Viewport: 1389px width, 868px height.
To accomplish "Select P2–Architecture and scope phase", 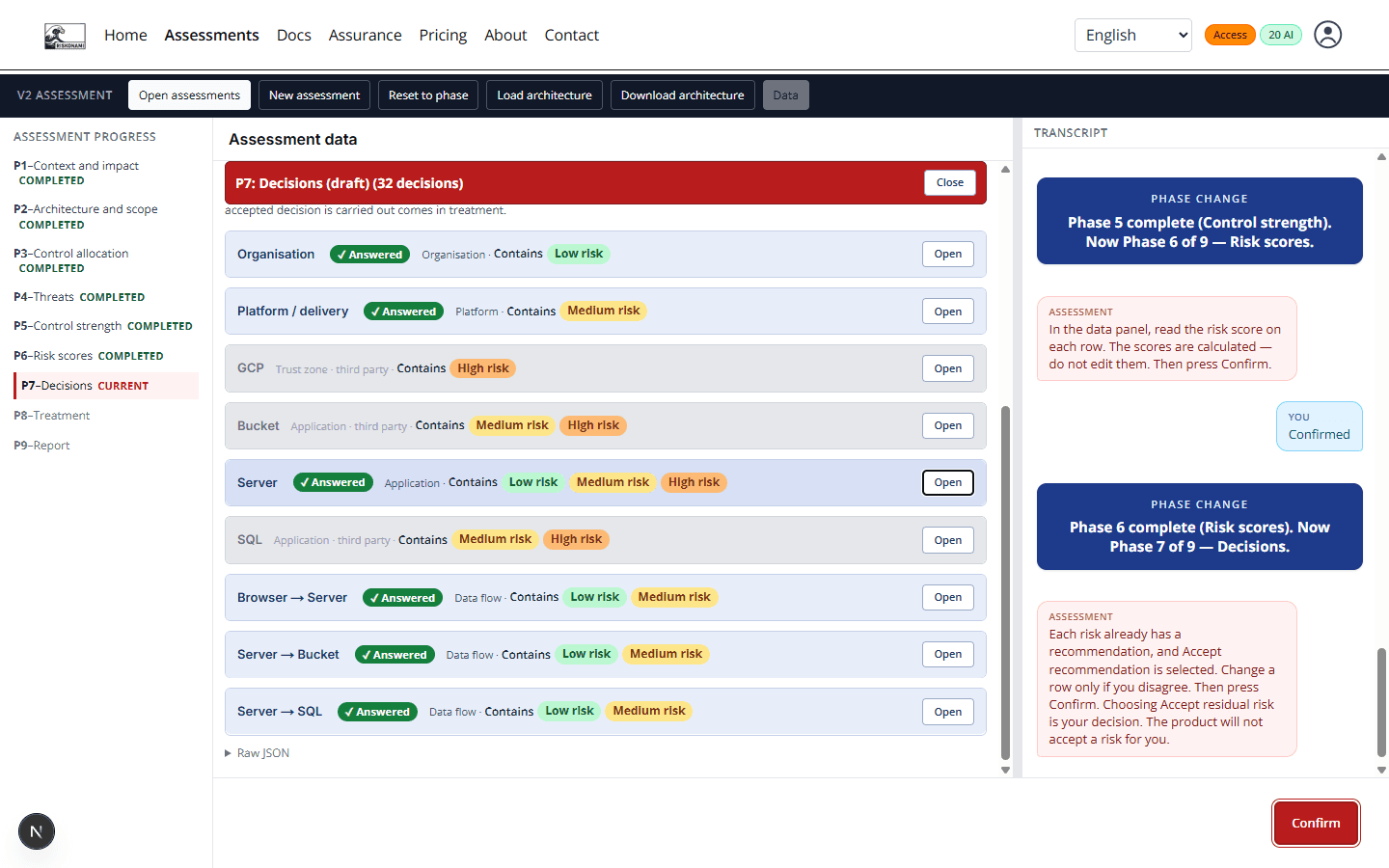I will click(x=106, y=217).
